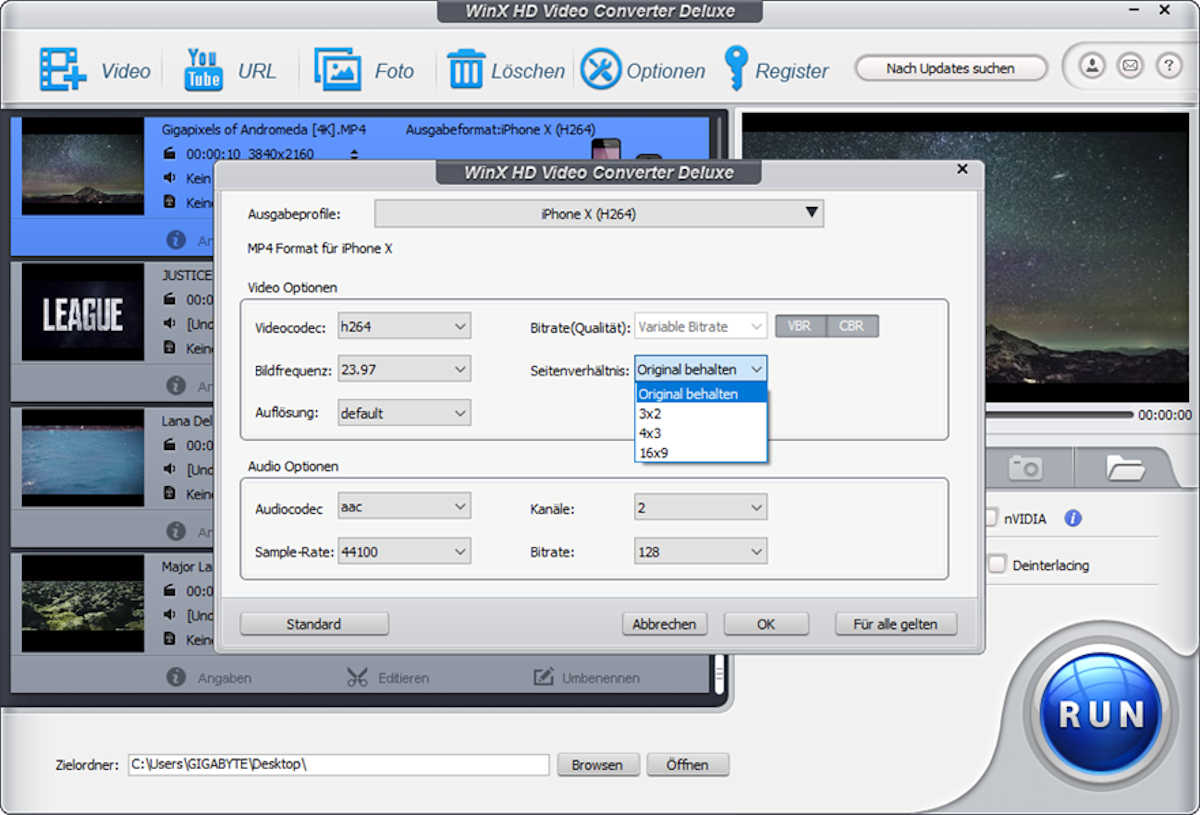Click the preview playback progress slider
1200x815 pixels.
pyautogui.click(x=1058, y=414)
